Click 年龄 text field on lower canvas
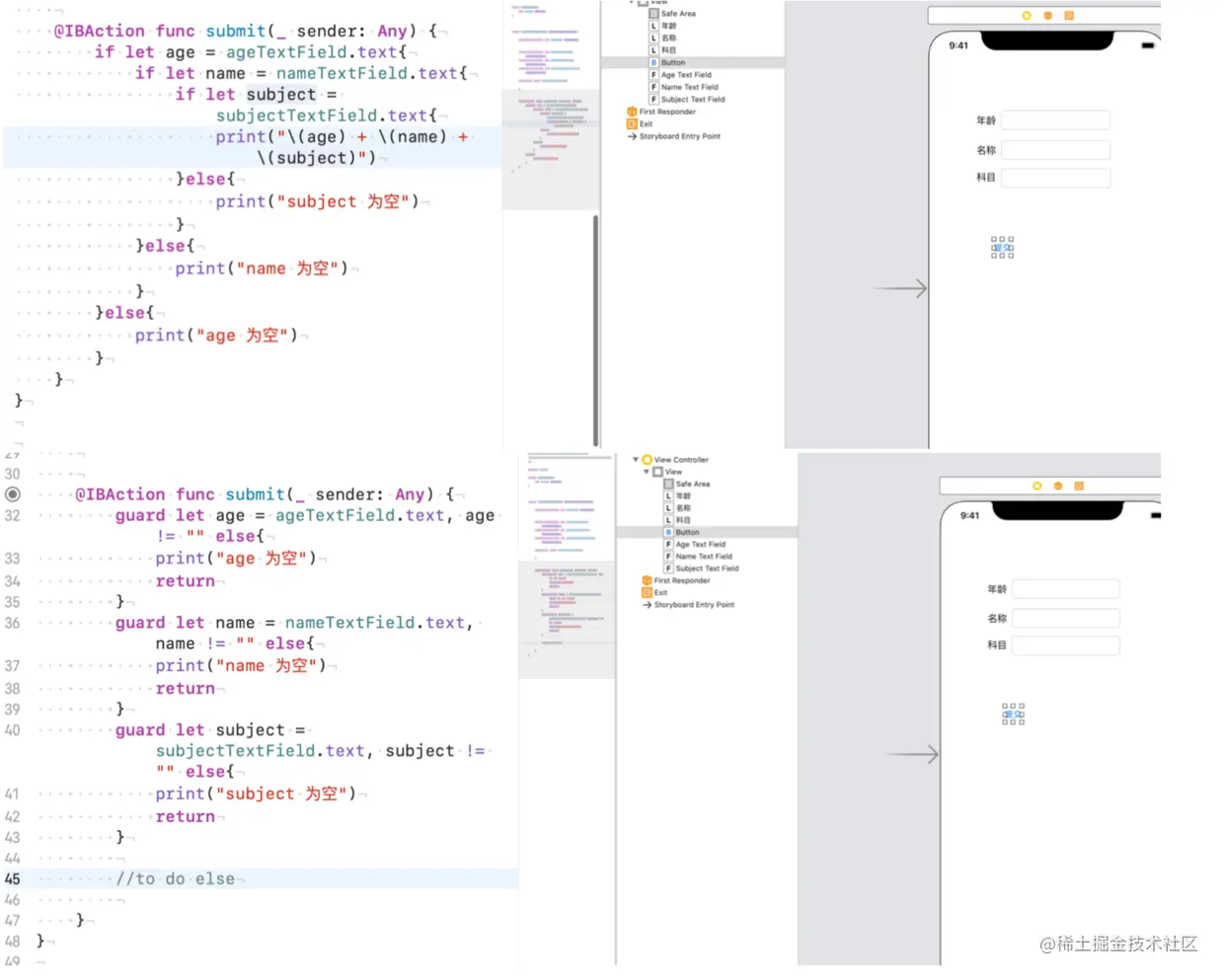 [1066, 589]
